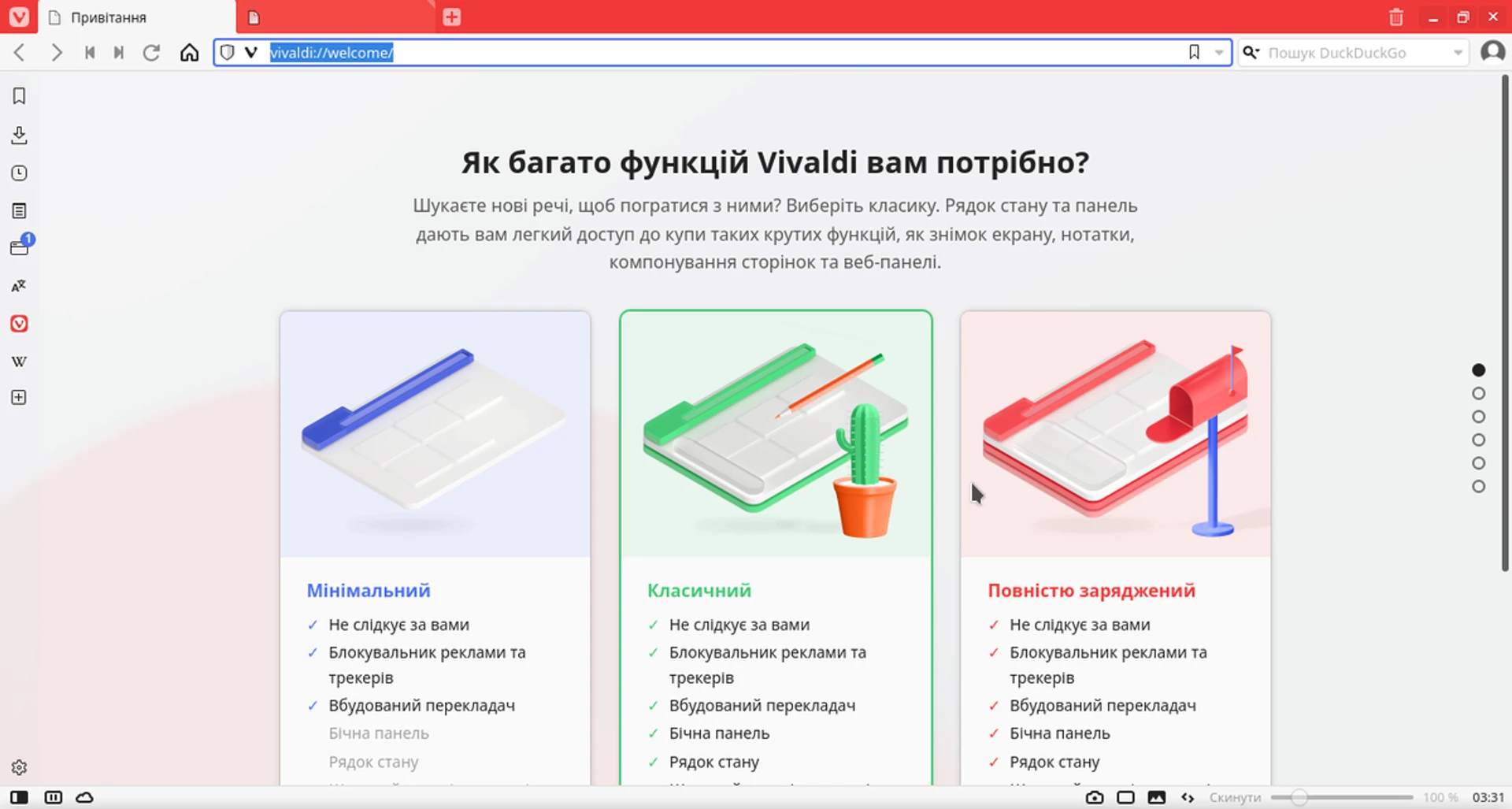Jump to the fifth welcome step dot
Image resolution: width=1512 pixels, height=809 pixels.
pos(1478,463)
